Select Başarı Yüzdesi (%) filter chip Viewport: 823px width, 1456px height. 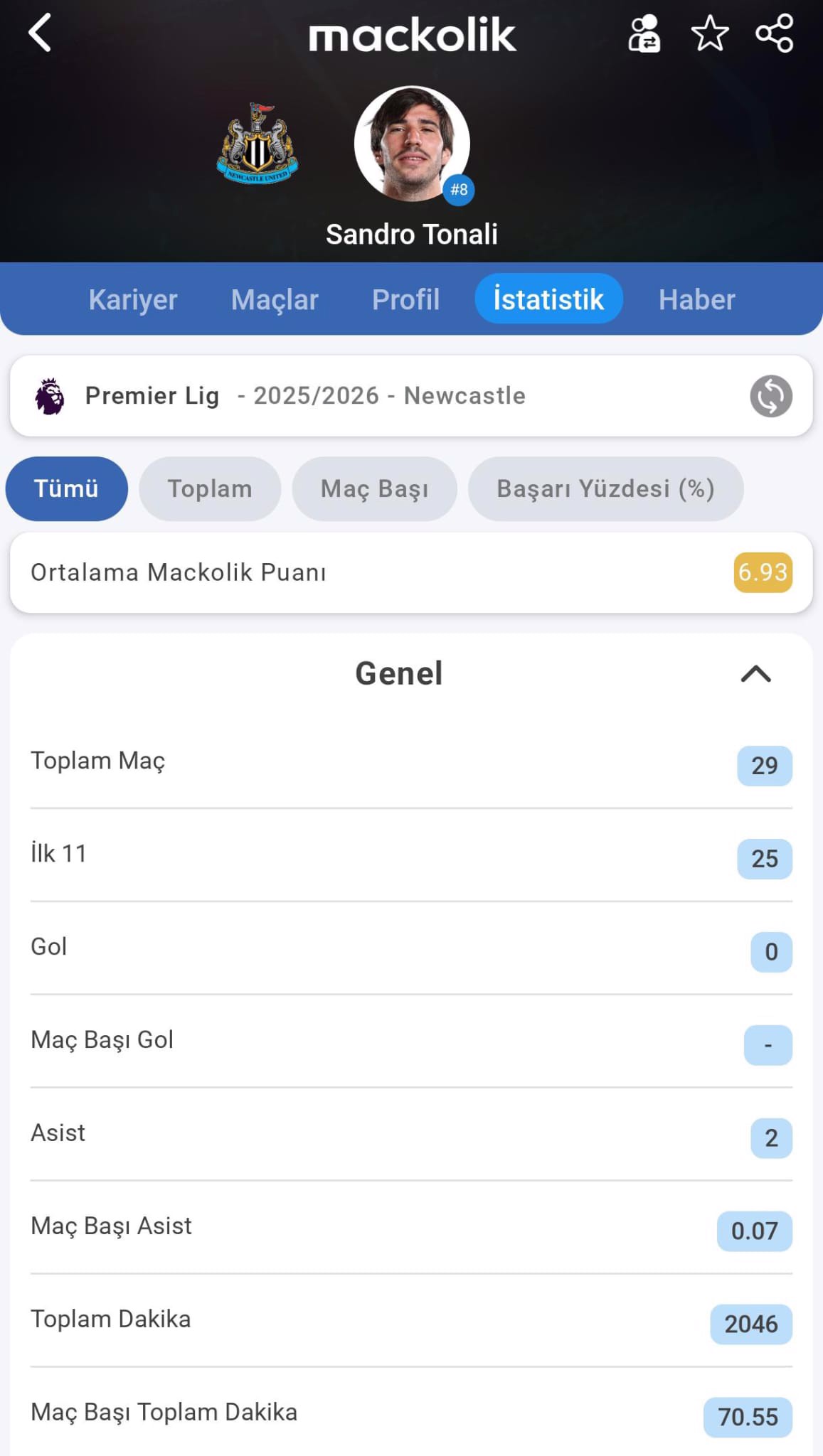pos(605,488)
